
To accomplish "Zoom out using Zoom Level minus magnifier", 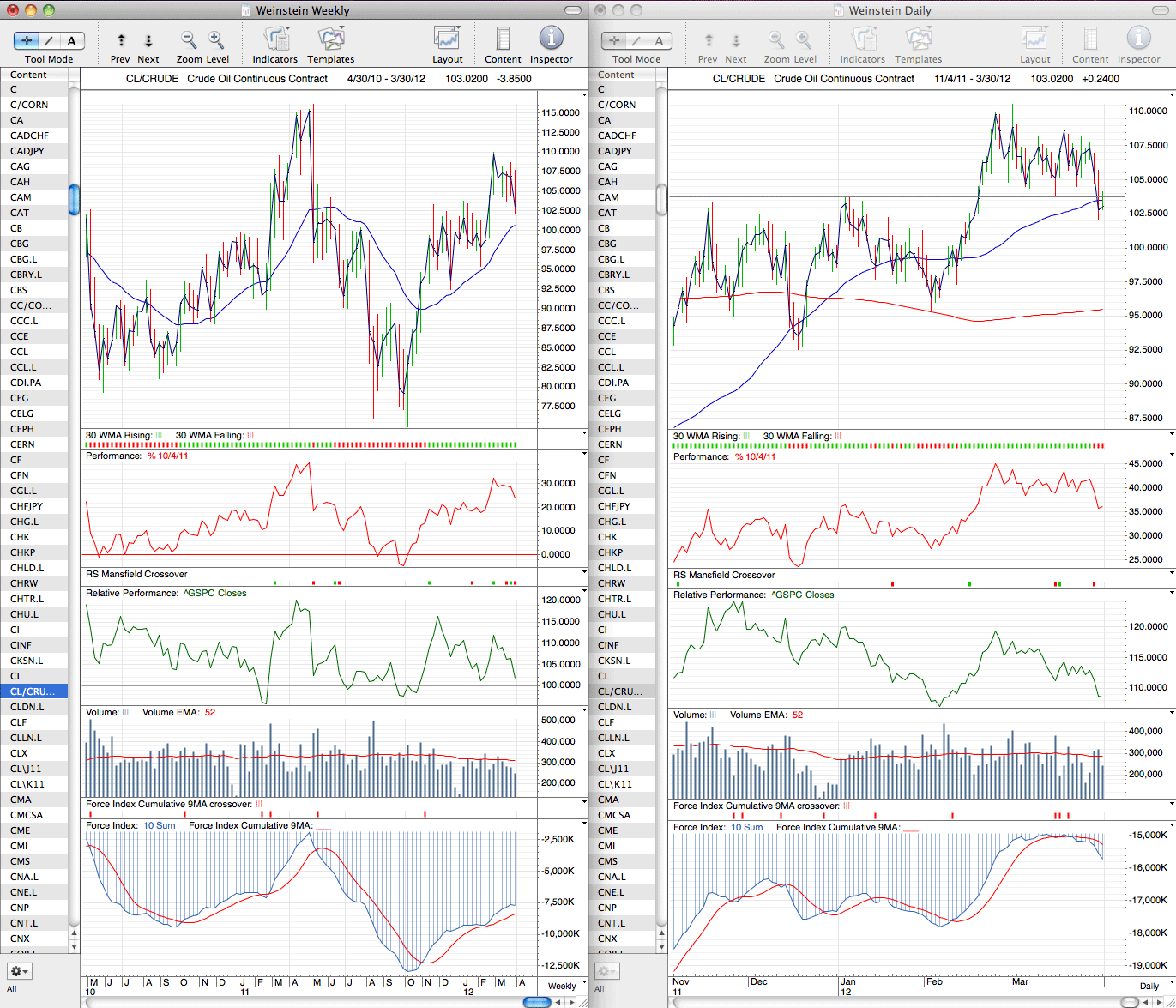I will (x=189, y=39).
